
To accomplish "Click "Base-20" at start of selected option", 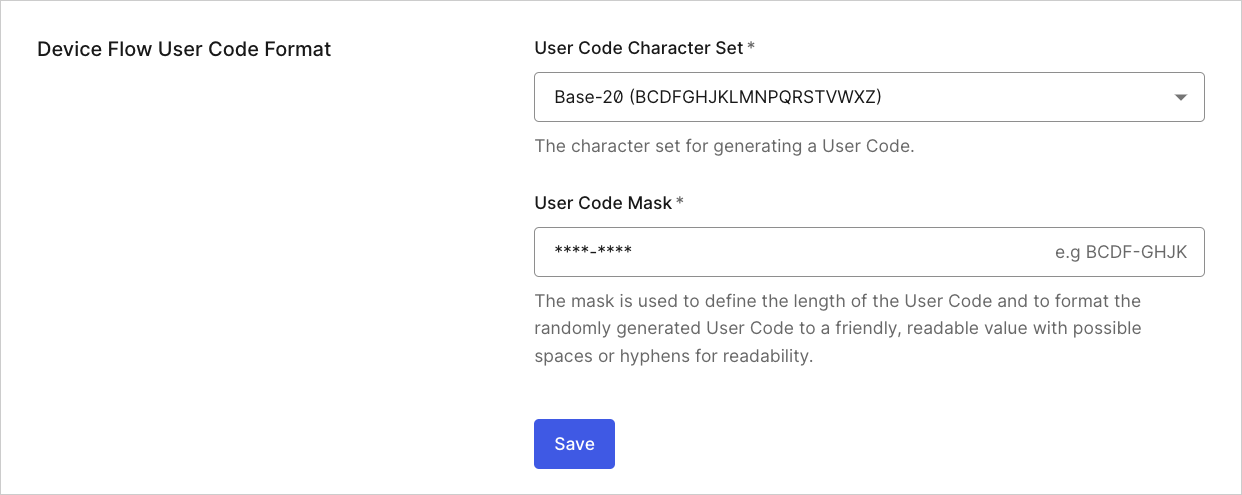I will [589, 97].
